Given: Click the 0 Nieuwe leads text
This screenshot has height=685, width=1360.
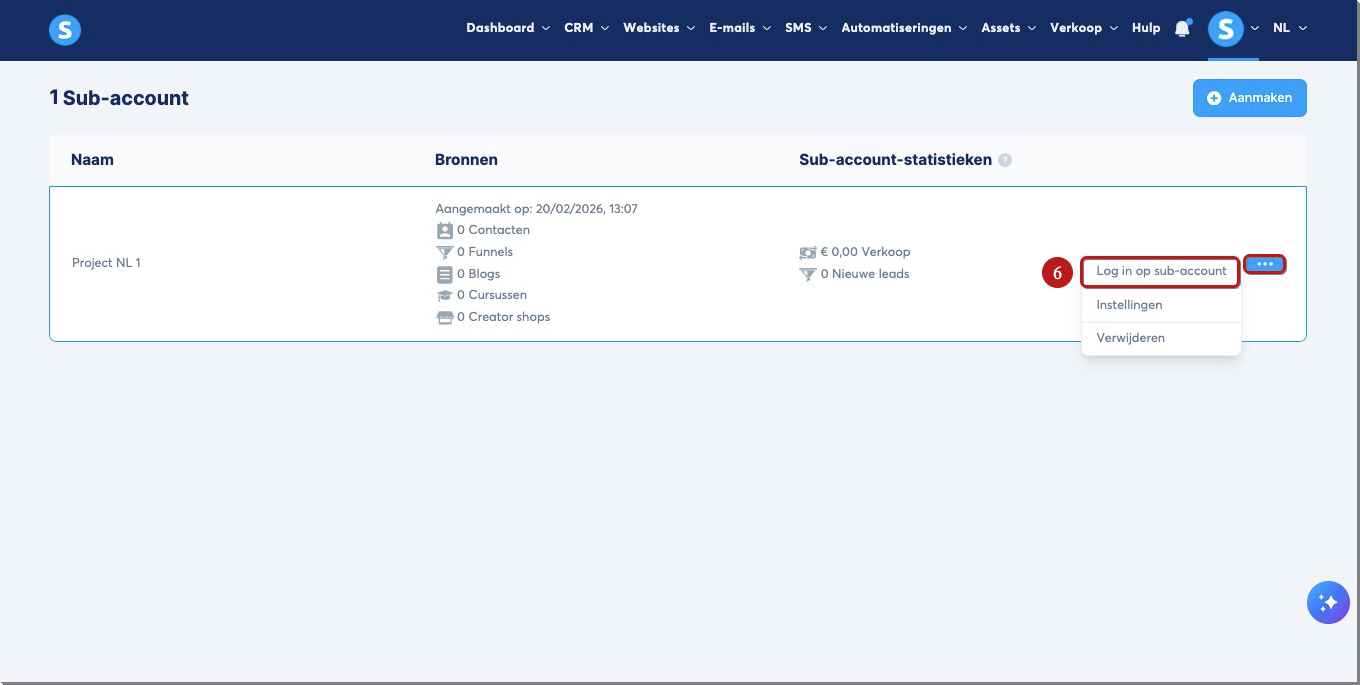Looking at the screenshot, I should (865, 274).
